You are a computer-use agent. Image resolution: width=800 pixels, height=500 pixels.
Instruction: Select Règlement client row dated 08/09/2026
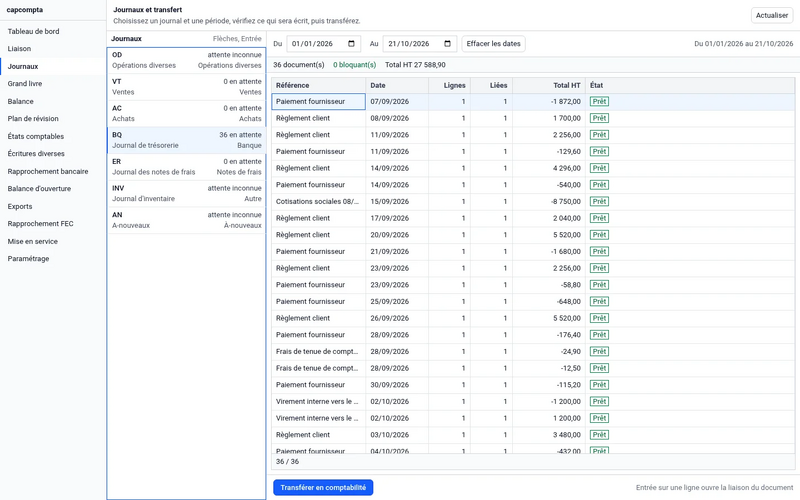pos(533,118)
